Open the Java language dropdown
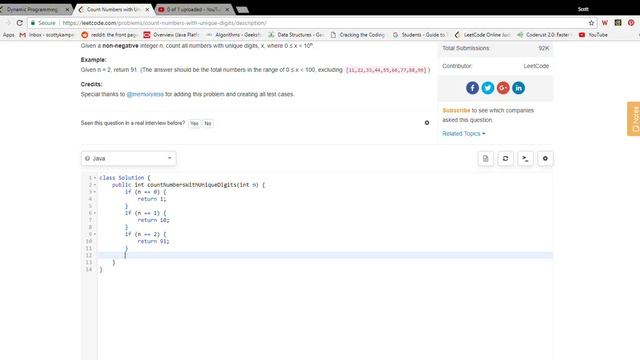This screenshot has height=360, width=640. pos(129,158)
